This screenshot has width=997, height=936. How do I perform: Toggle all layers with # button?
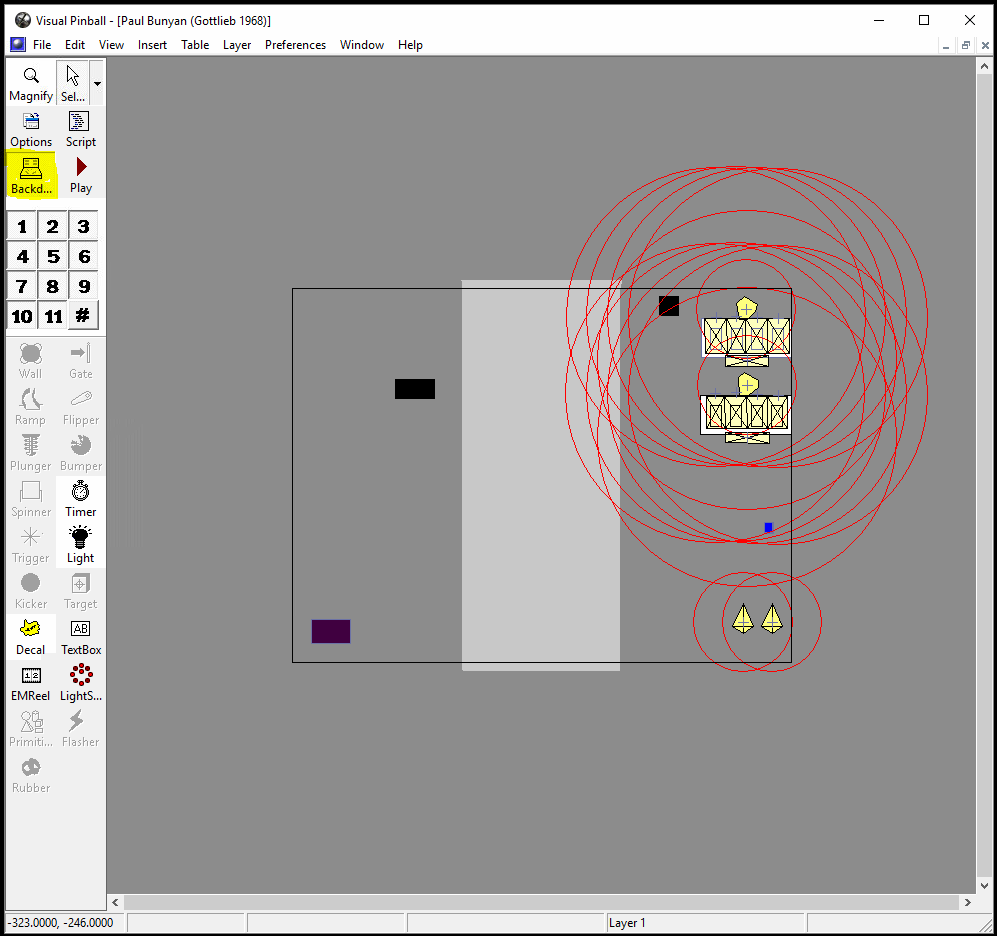[x=83, y=316]
